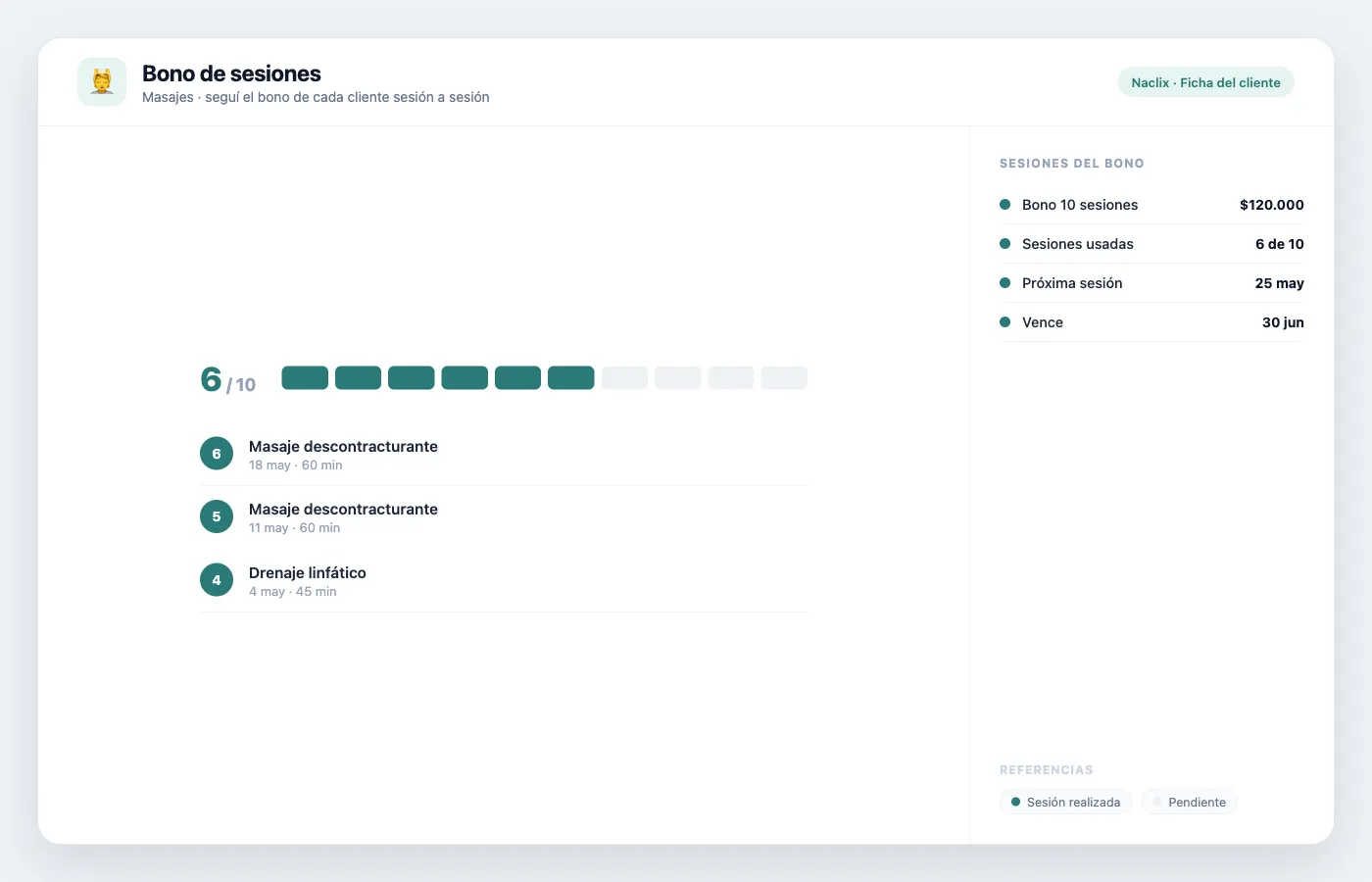Open Masaje descontracturante from 11 may
This screenshot has width=1372, height=882.
(504, 517)
